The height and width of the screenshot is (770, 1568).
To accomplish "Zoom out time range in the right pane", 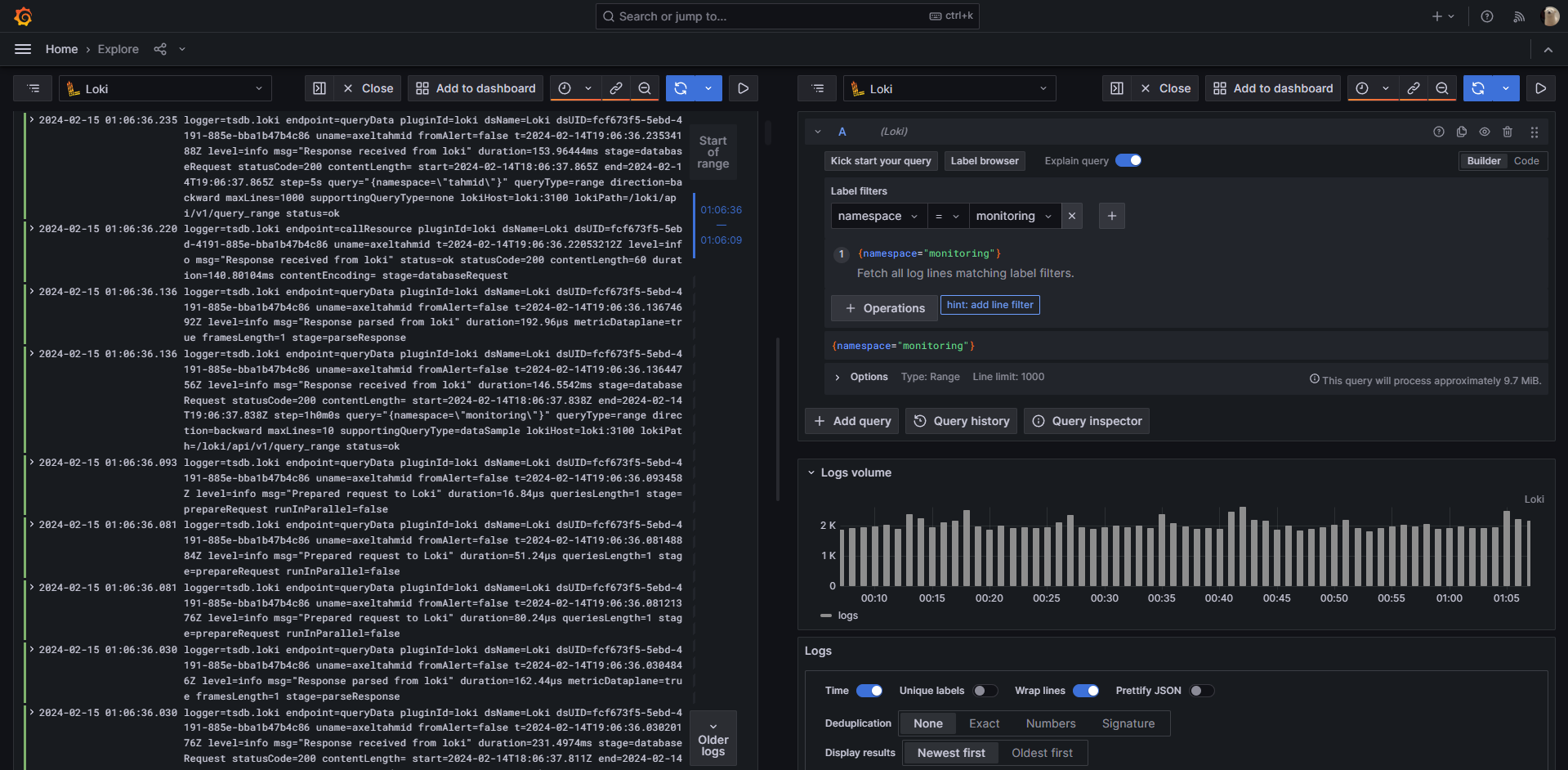I will tap(1442, 88).
